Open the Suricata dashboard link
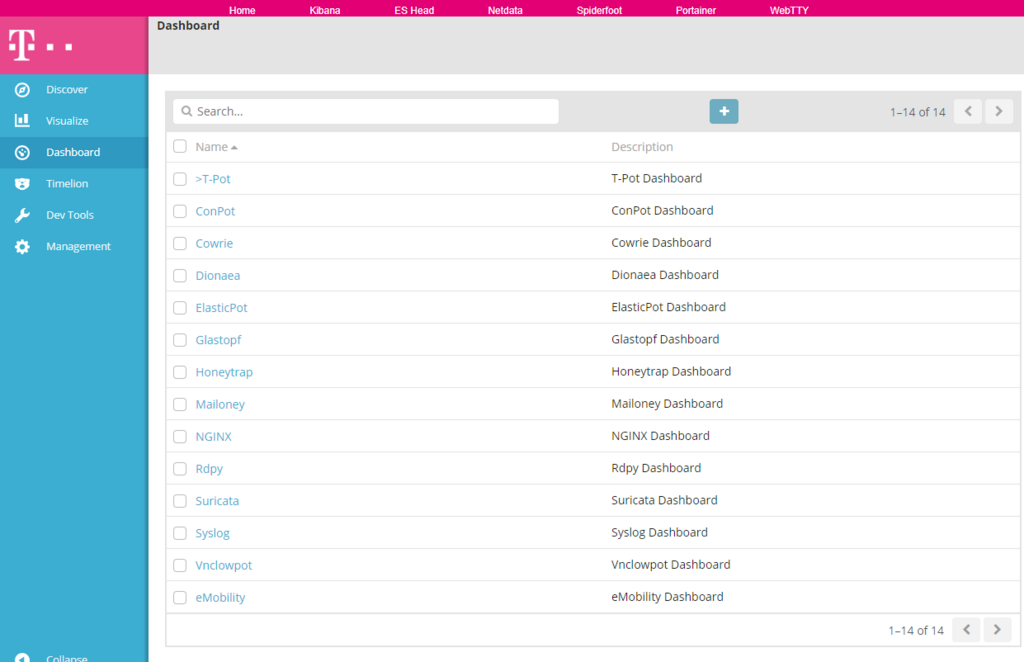This screenshot has width=1024, height=662. [217, 501]
